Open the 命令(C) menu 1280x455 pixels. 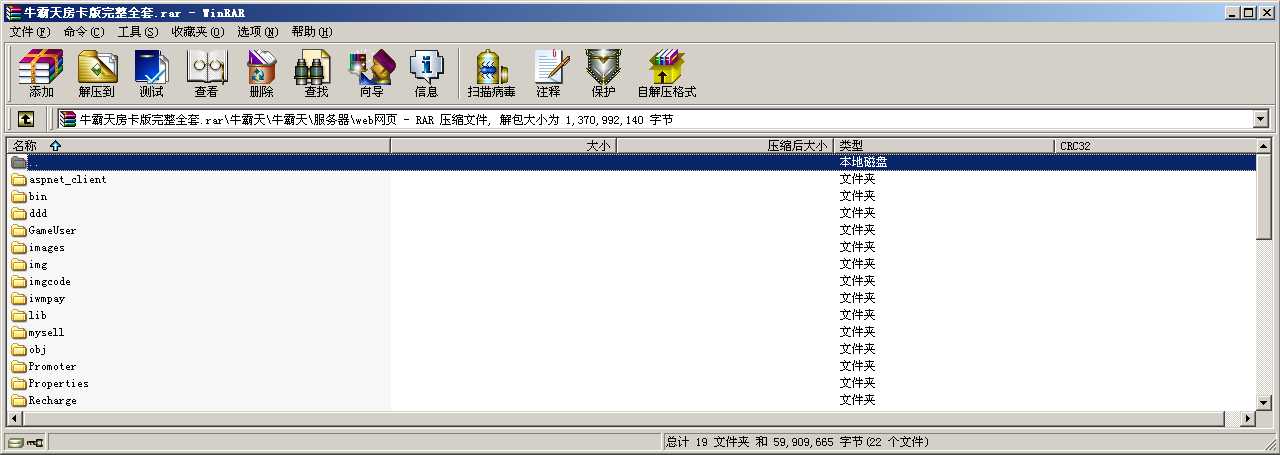click(84, 32)
